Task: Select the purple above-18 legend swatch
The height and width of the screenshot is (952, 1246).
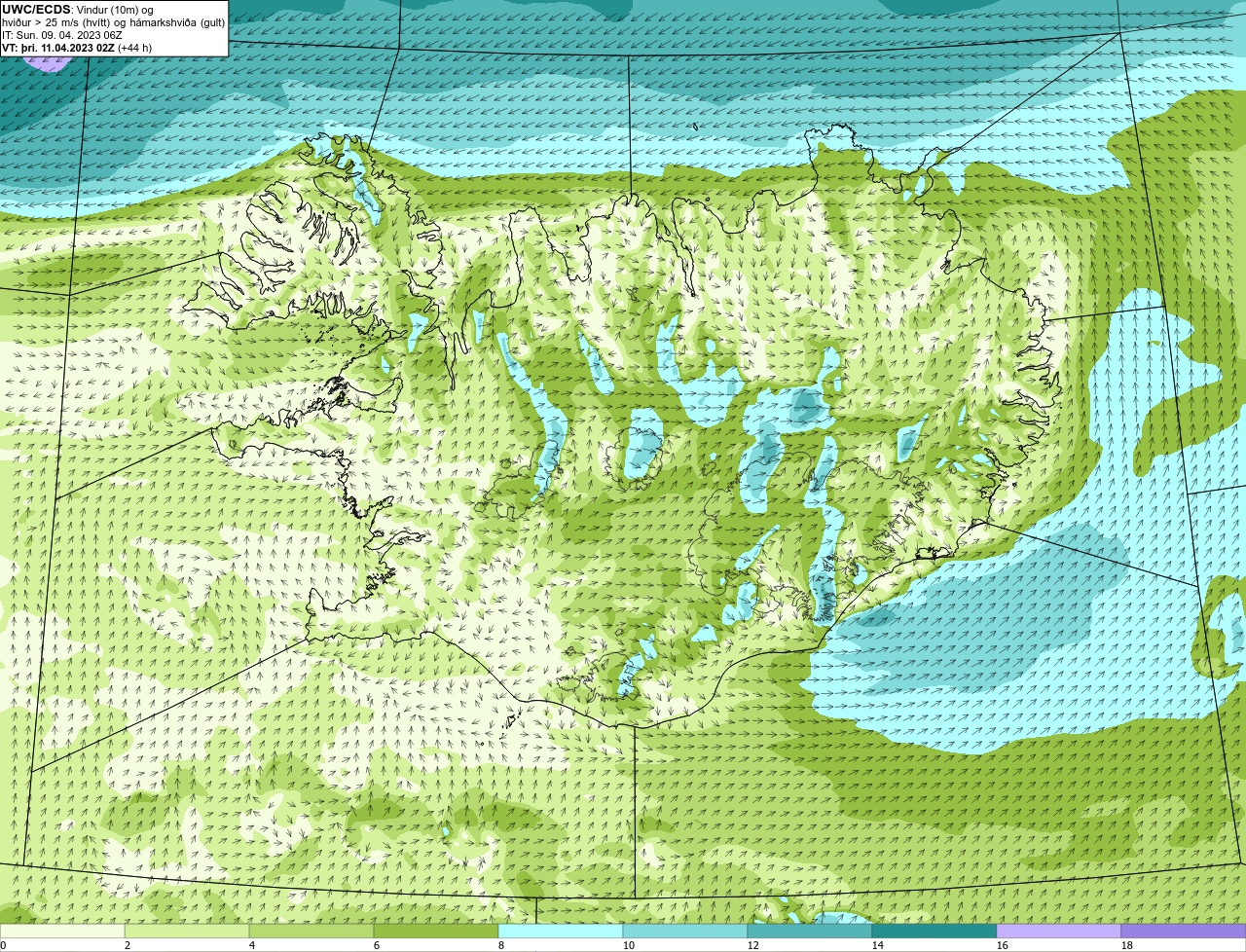Action: point(1184,931)
